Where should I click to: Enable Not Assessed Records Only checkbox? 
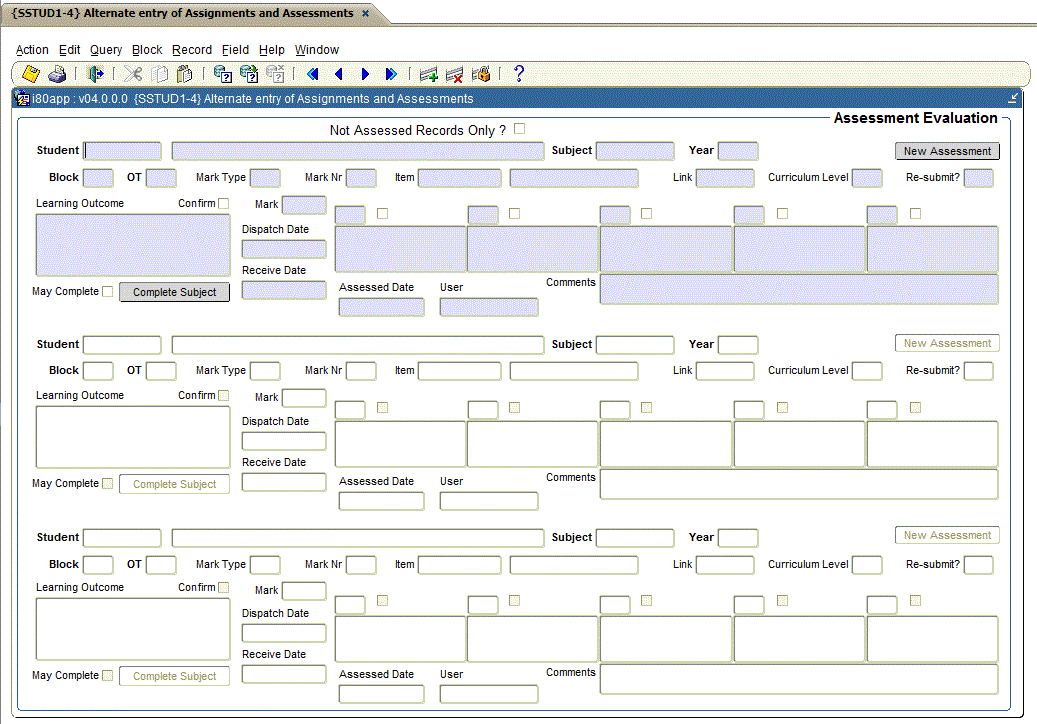pos(519,129)
